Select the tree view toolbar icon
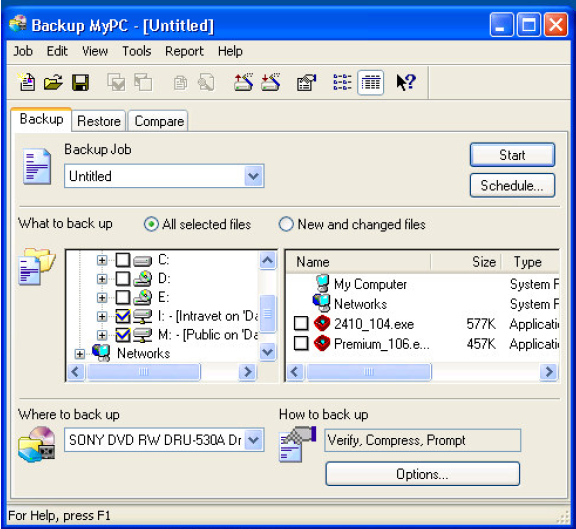This screenshot has width=576, height=529. [x=342, y=82]
